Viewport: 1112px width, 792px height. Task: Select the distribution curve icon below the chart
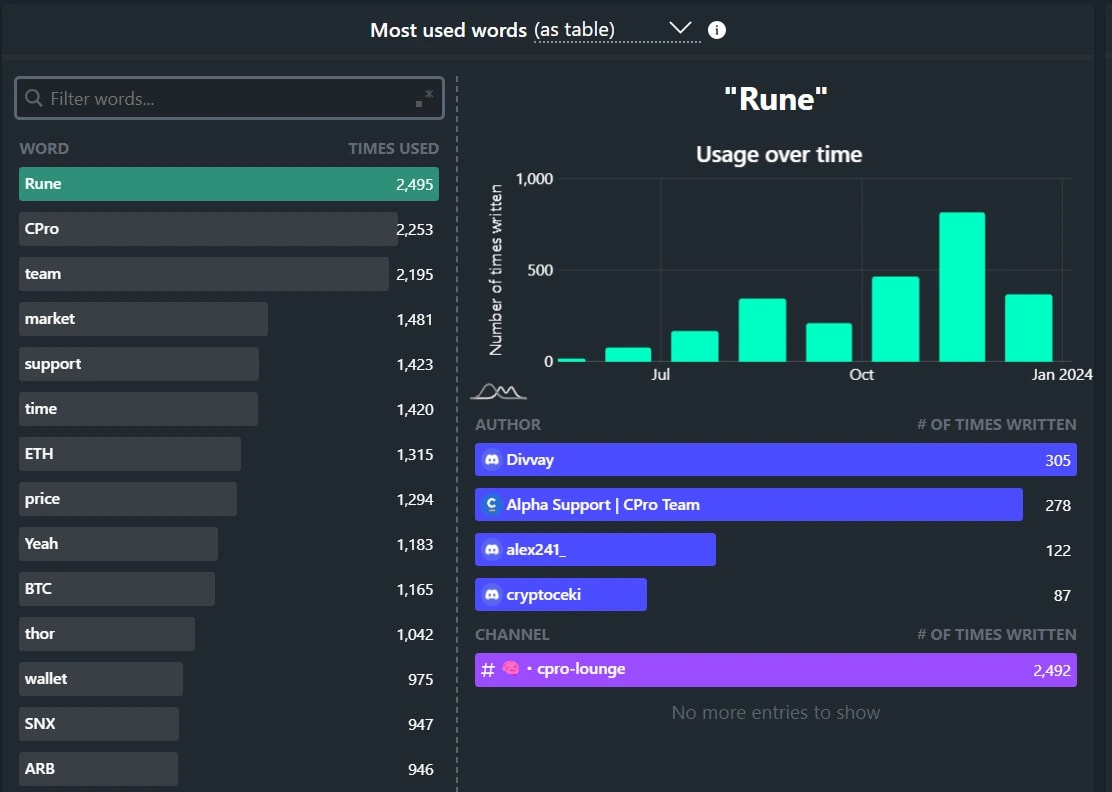pyautogui.click(x=498, y=390)
